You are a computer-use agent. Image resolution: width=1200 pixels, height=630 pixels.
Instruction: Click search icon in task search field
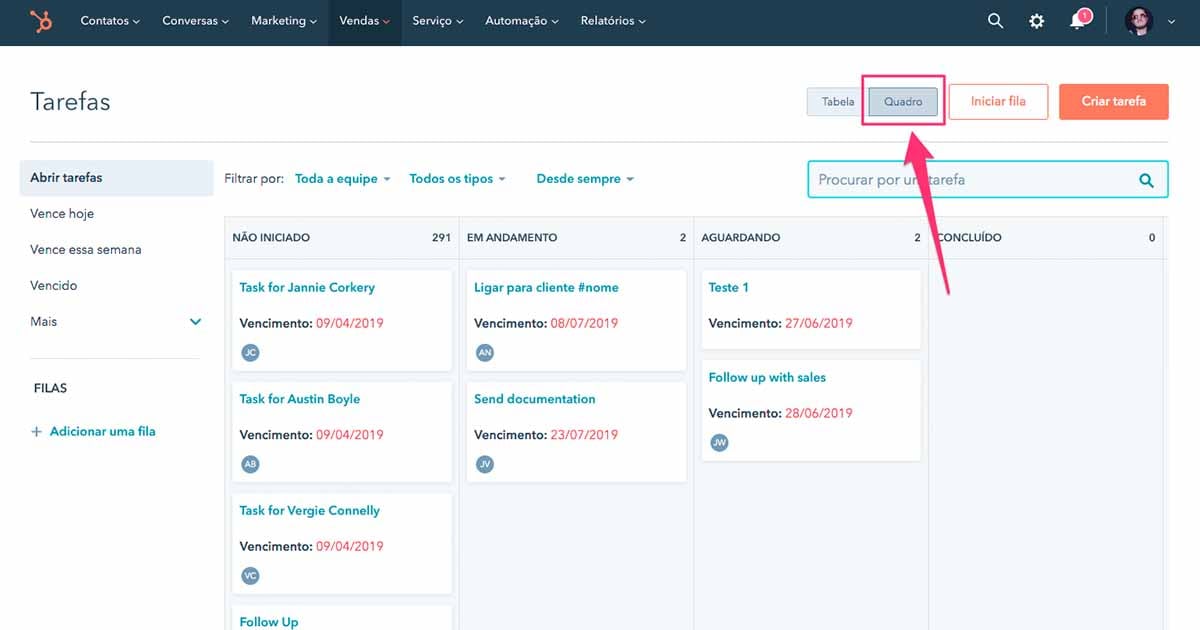1146,180
